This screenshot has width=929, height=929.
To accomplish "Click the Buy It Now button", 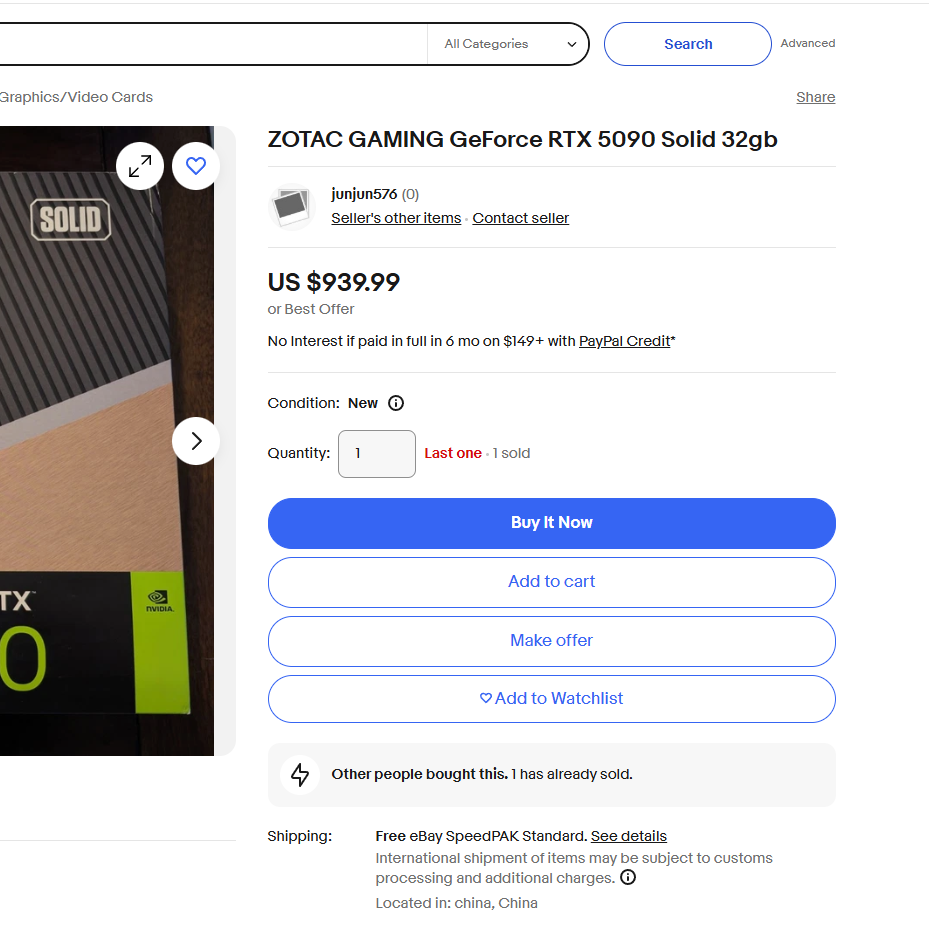I will (x=552, y=523).
